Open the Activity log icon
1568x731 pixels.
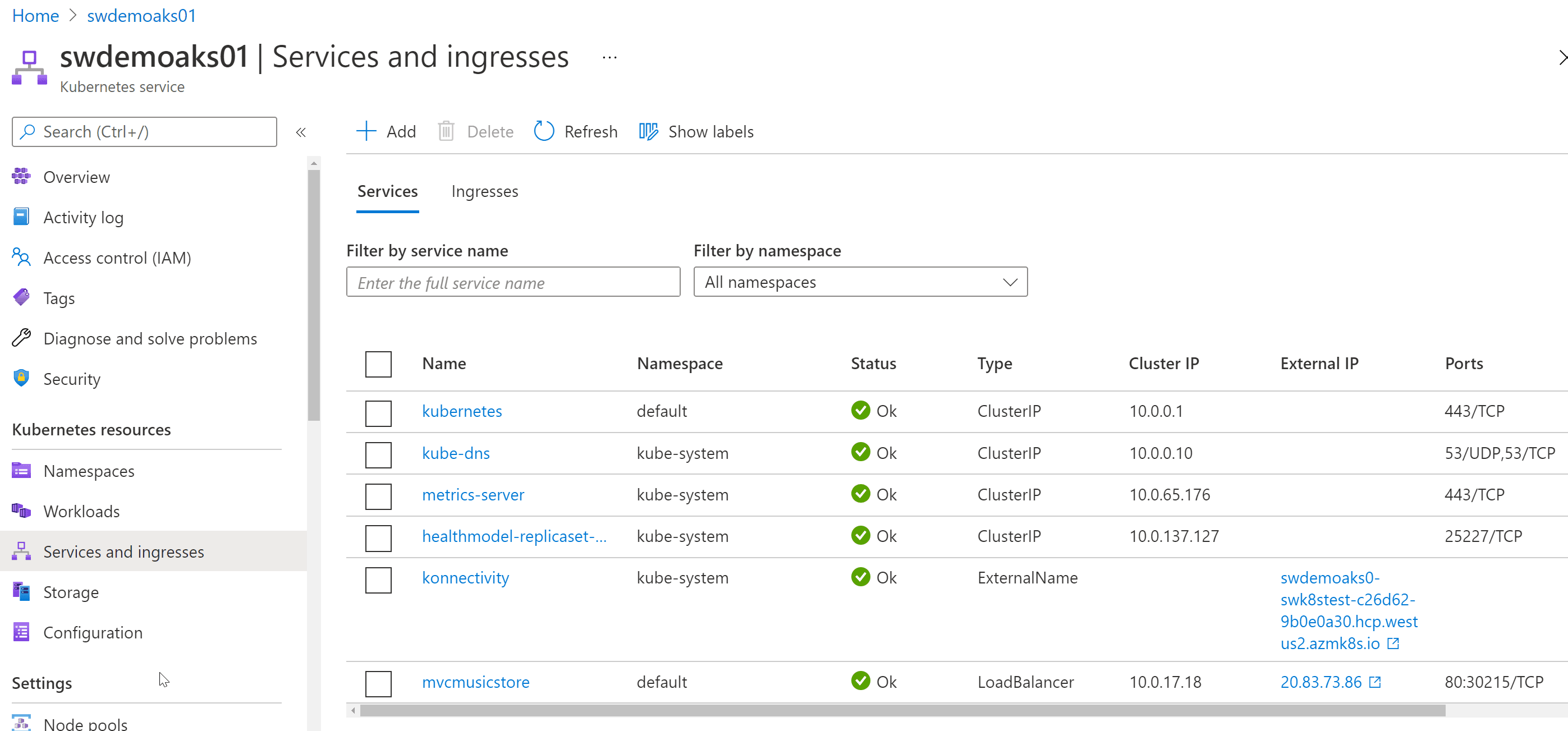click(21, 217)
